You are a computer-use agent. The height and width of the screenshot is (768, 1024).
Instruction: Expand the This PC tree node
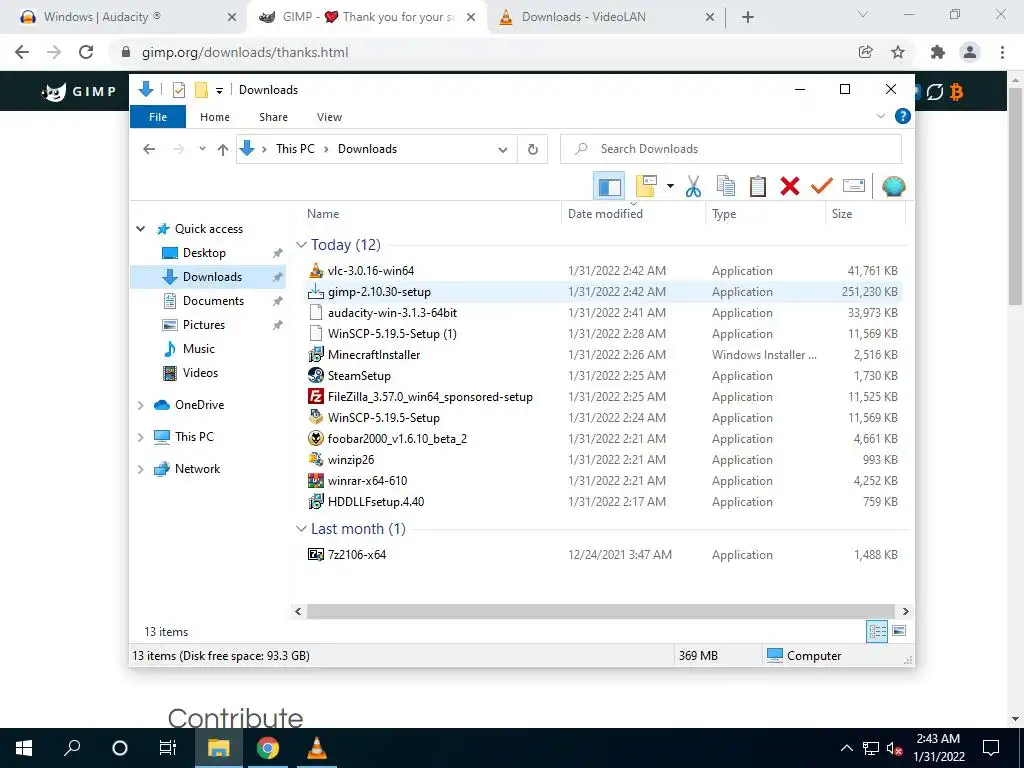point(140,437)
